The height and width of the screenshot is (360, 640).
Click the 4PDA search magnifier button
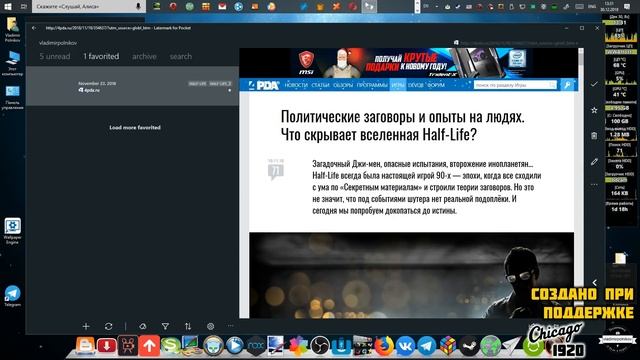click(x=568, y=85)
